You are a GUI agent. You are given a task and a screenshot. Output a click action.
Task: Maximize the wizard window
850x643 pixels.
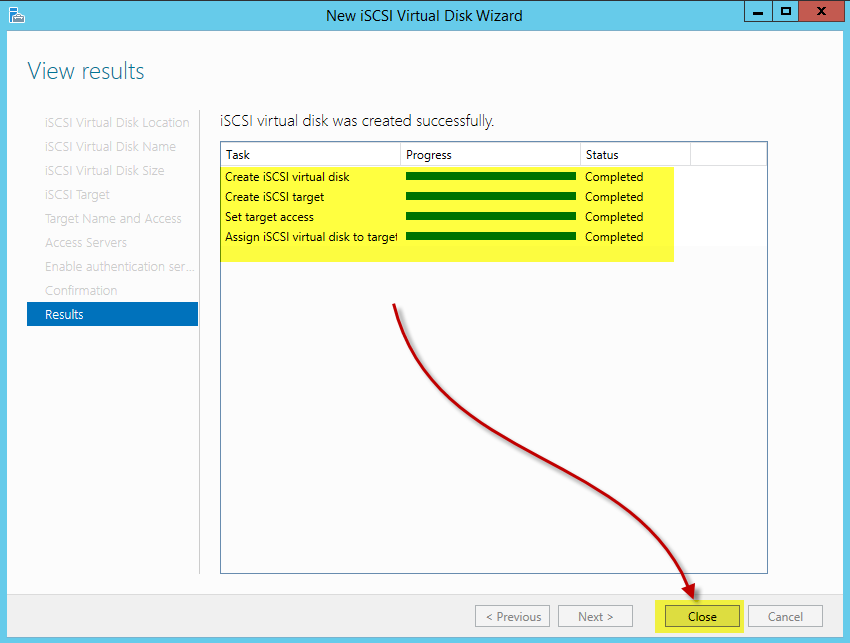tap(785, 11)
